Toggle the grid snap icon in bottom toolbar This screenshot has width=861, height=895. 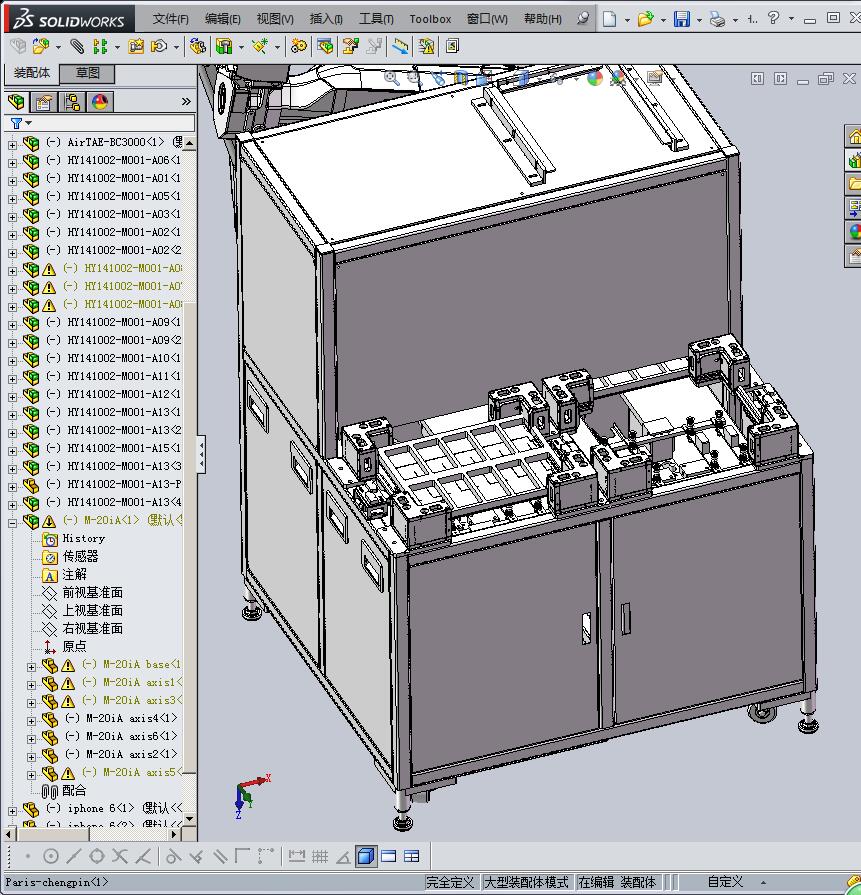coord(320,856)
